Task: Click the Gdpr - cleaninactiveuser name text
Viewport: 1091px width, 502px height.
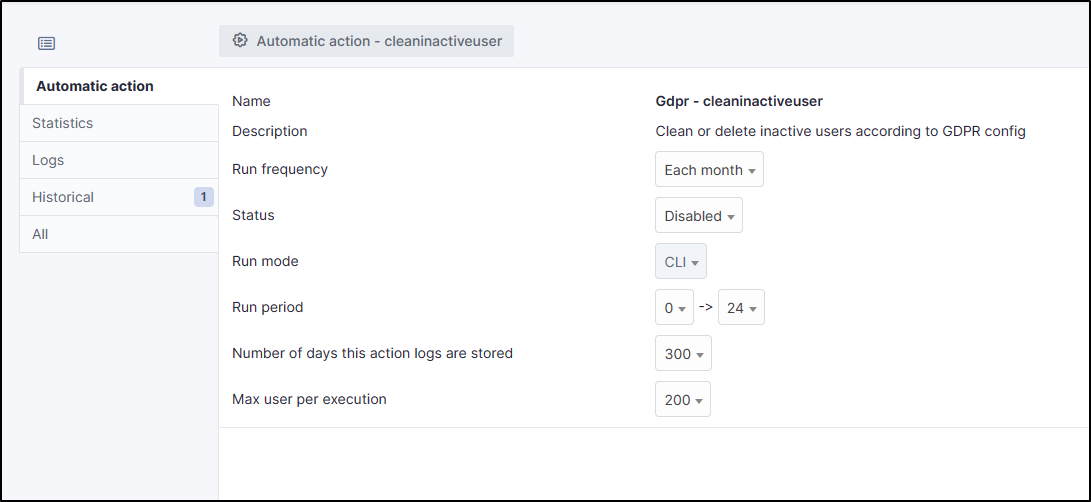Action: [738, 101]
